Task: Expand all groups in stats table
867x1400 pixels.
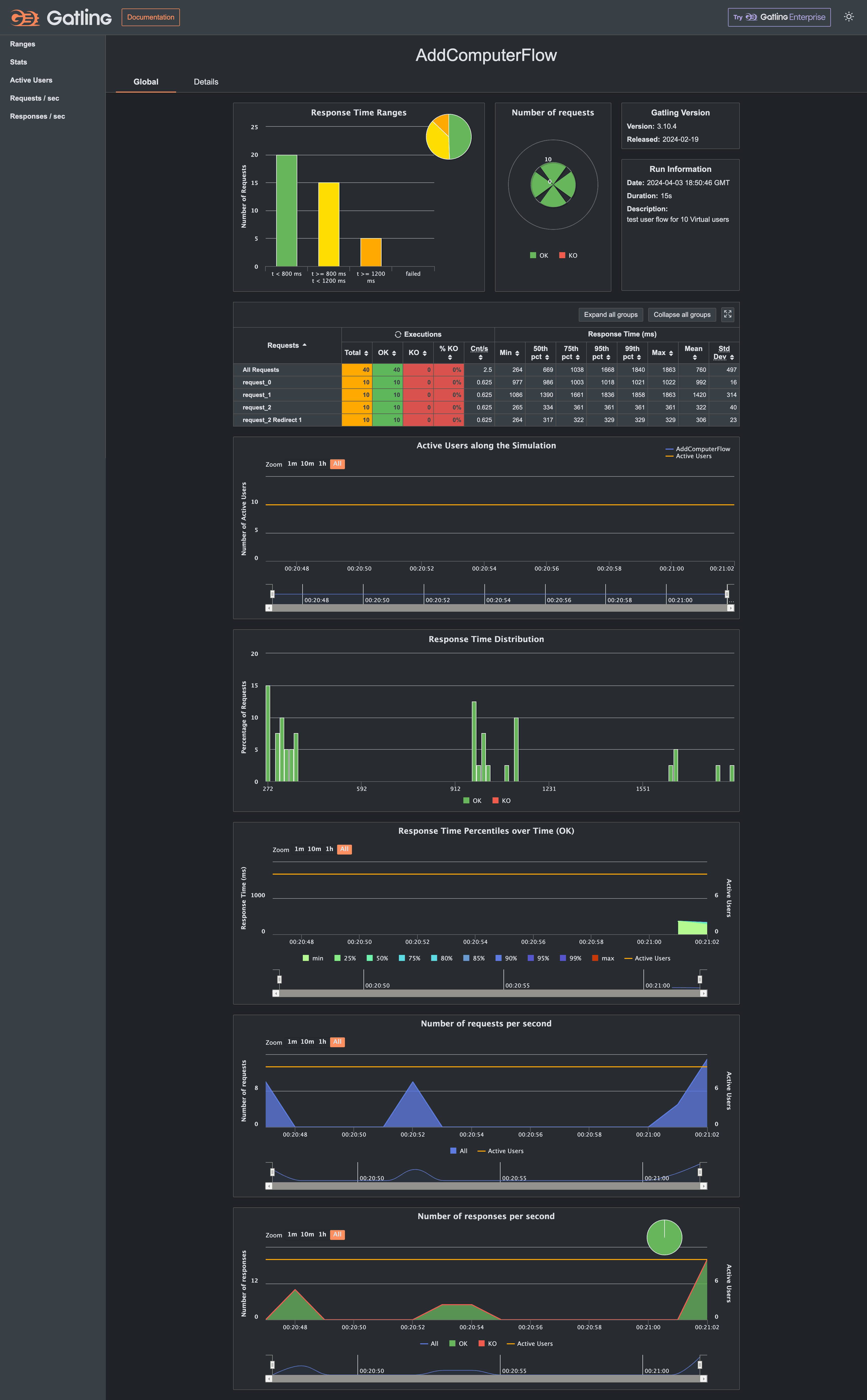Action: (611, 314)
